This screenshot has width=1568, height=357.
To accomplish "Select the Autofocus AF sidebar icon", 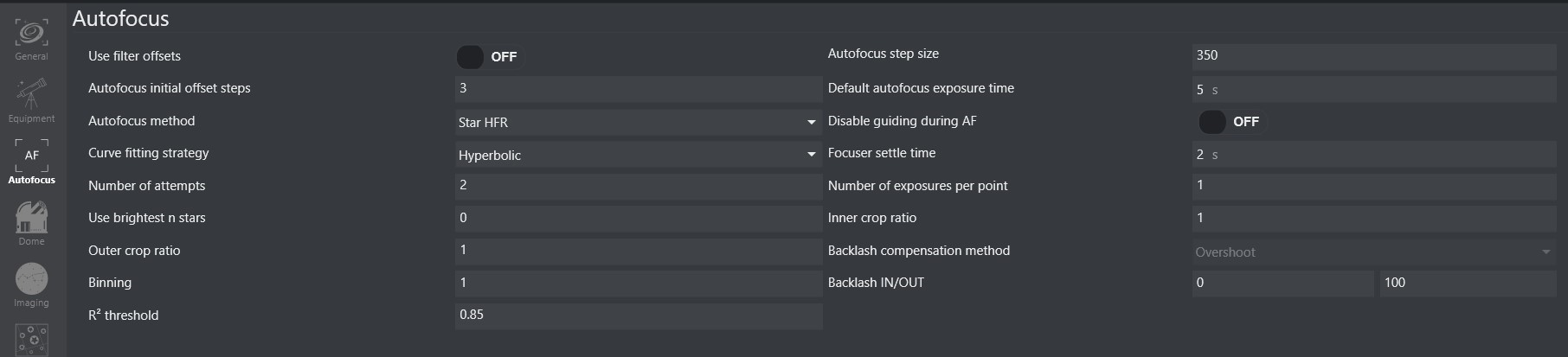I will (x=31, y=162).
